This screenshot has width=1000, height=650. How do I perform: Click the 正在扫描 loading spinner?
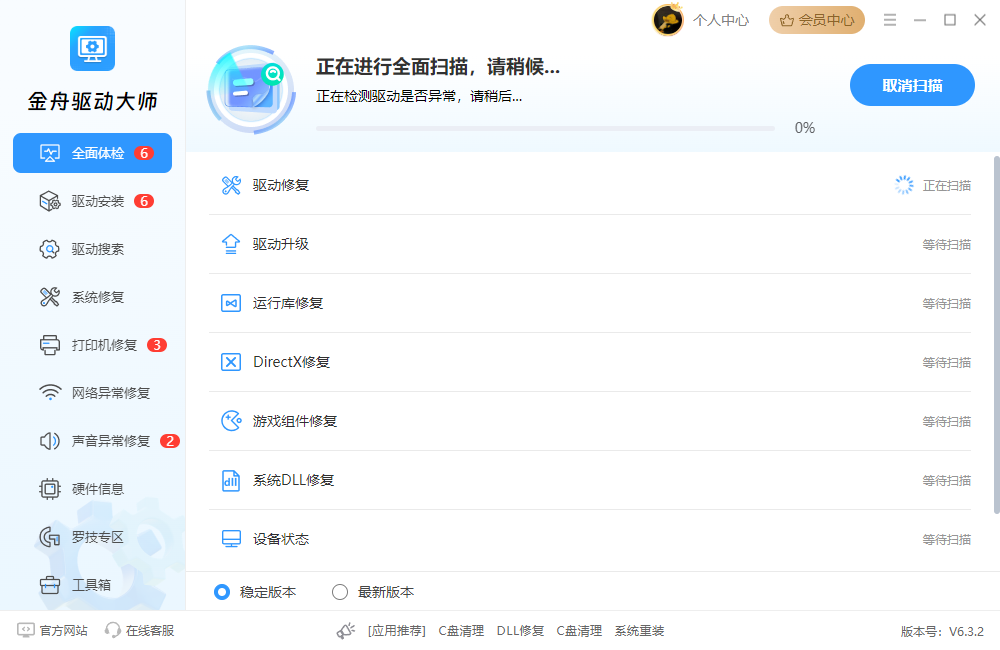click(x=904, y=186)
